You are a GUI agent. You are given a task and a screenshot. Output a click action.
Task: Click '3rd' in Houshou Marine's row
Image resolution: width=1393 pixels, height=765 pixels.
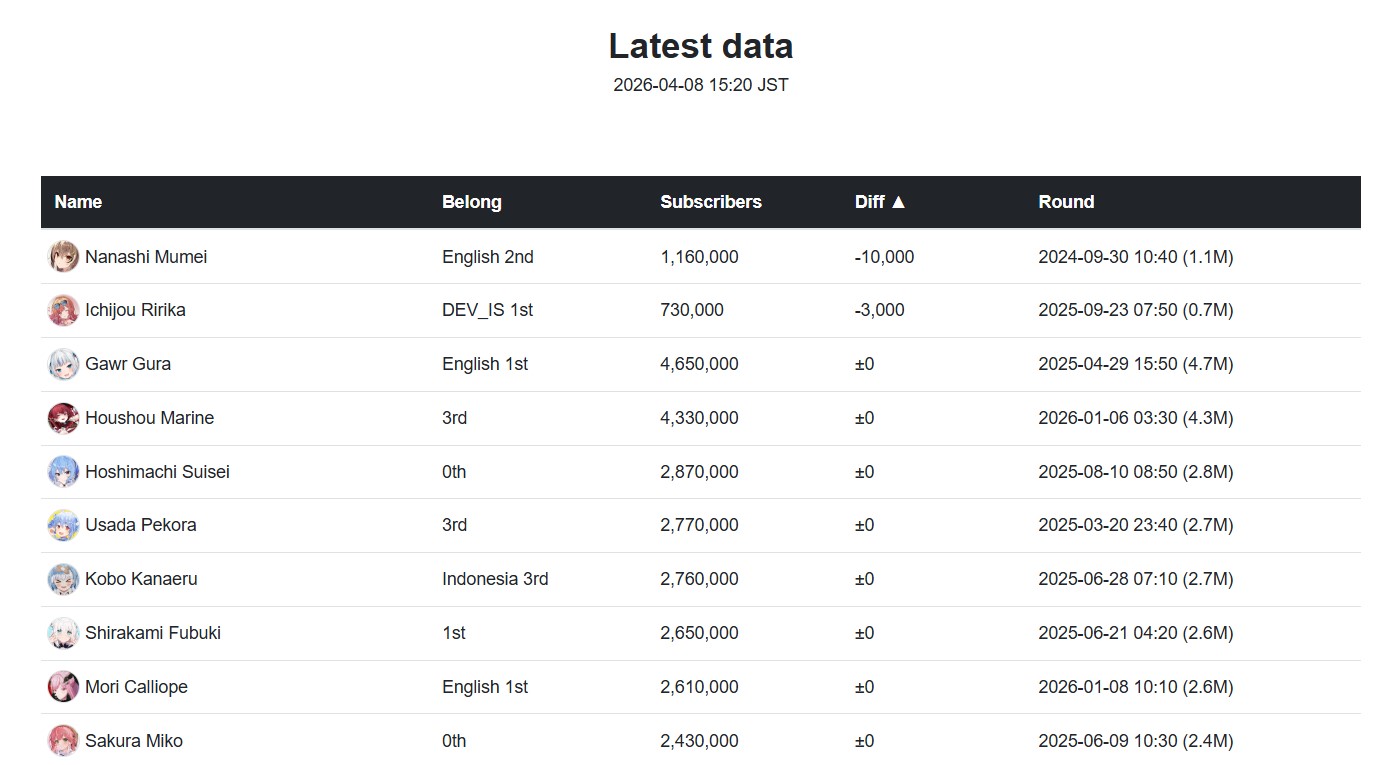click(454, 418)
